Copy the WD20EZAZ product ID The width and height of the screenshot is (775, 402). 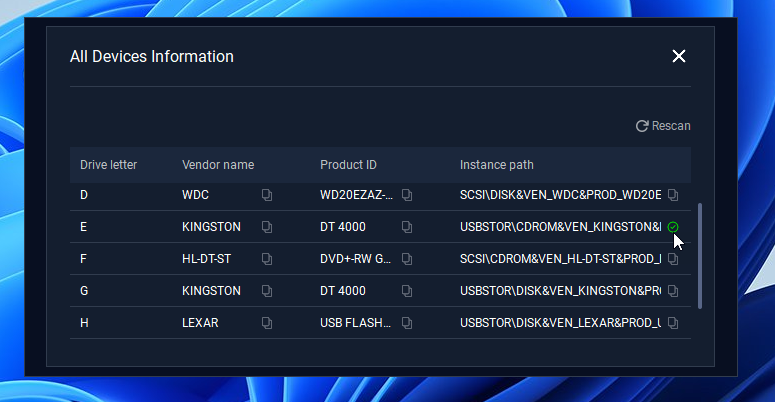(x=407, y=195)
